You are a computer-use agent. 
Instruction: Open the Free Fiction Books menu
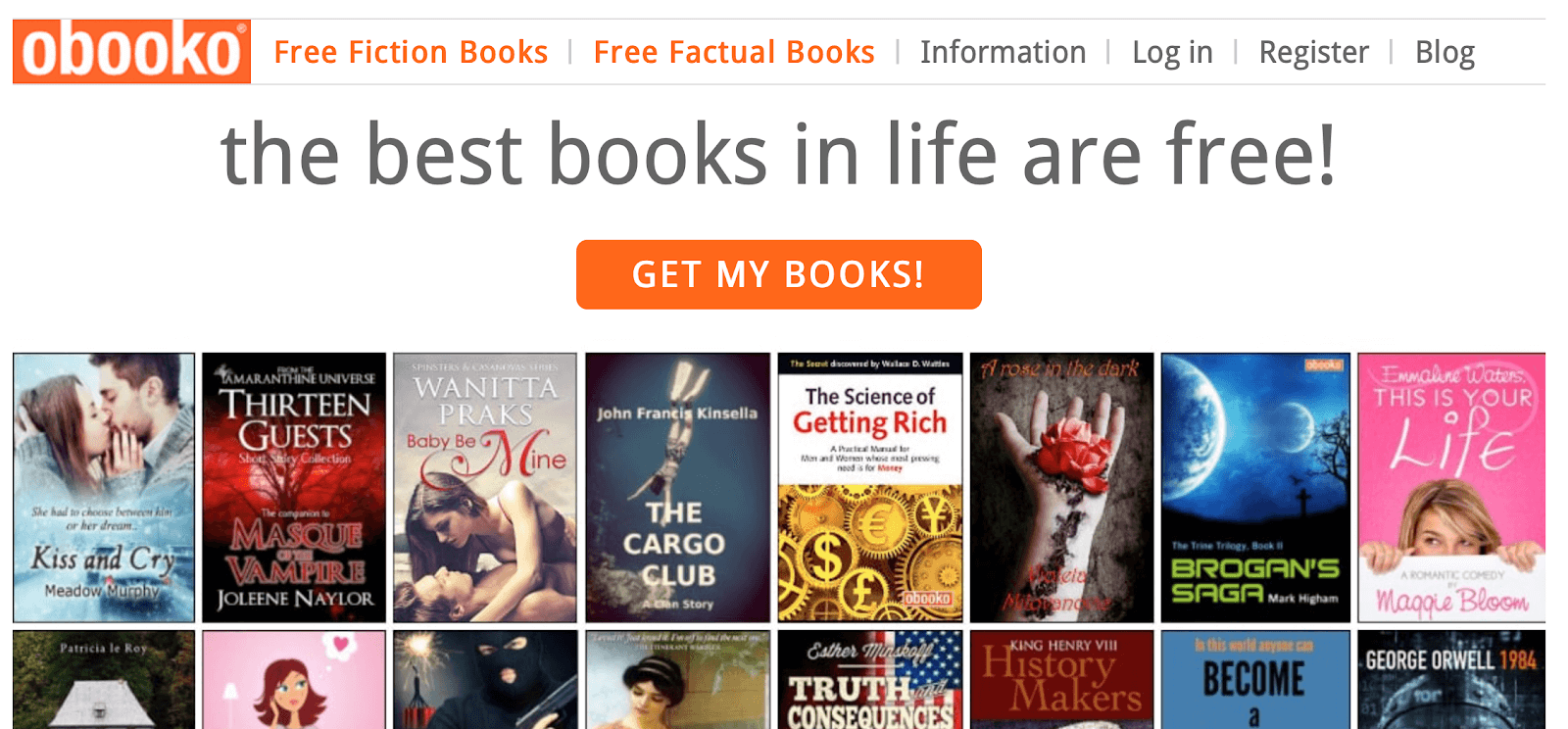[411, 52]
